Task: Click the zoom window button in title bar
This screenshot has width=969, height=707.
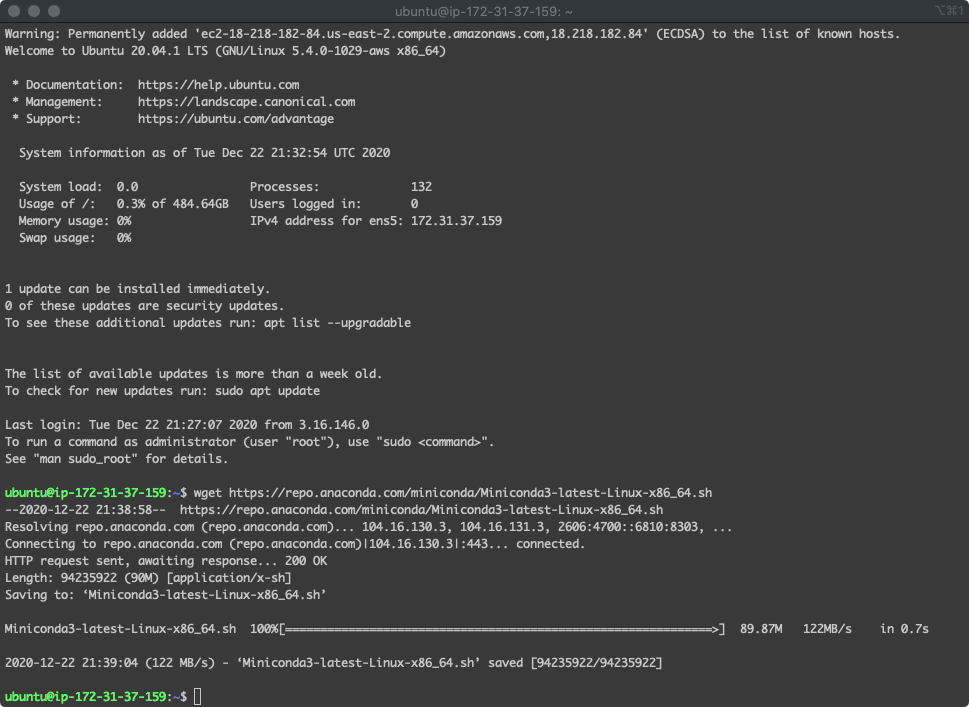Action: click(54, 11)
